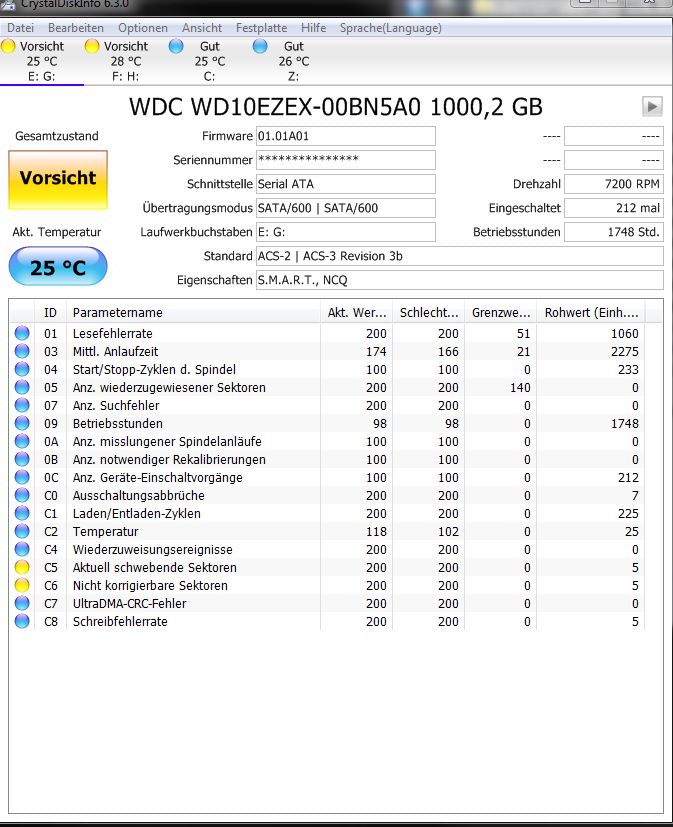Click the status icon for Mittl. Anlaufzeit

coord(22,351)
